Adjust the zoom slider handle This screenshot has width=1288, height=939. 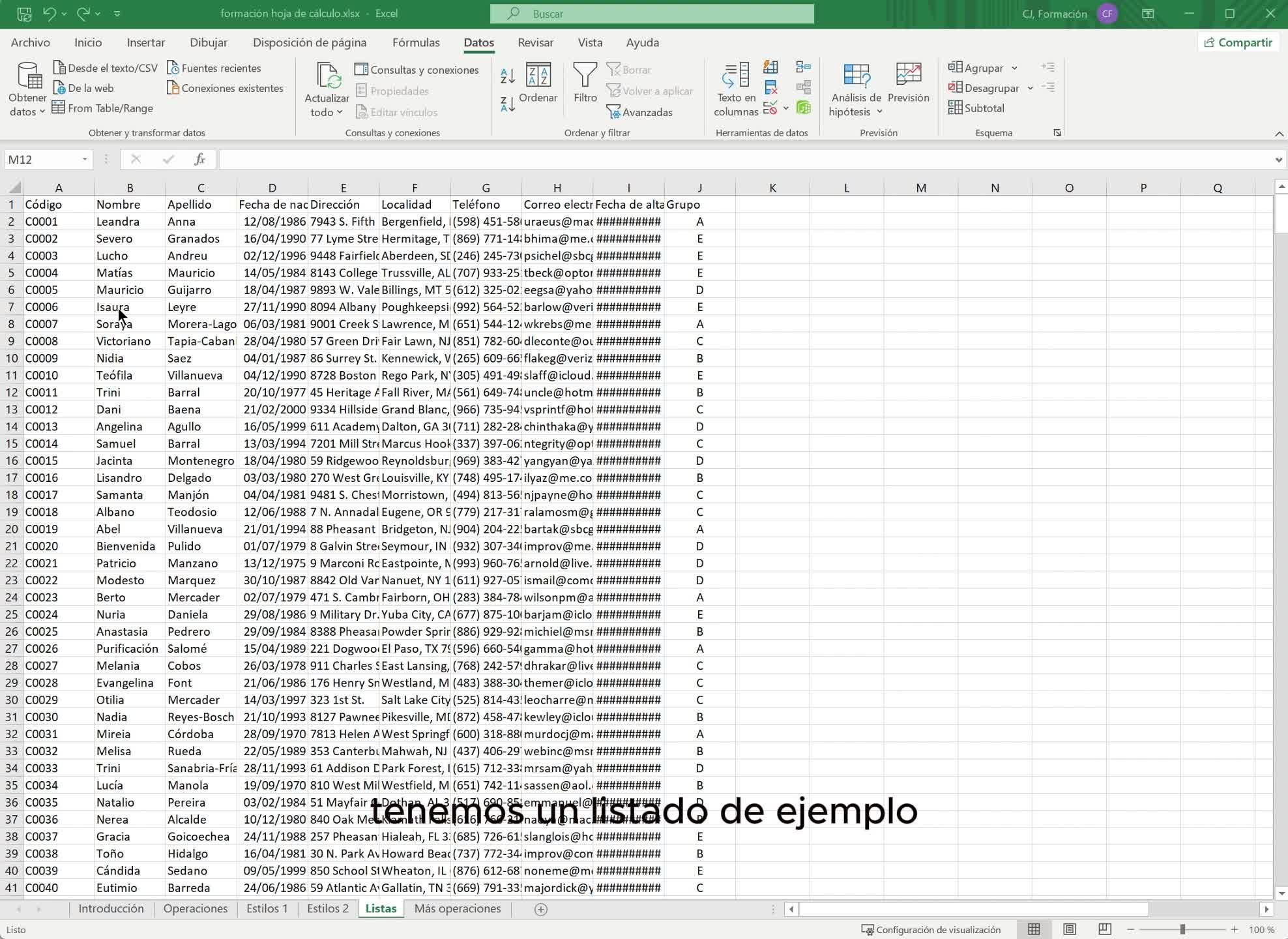tap(1182, 929)
